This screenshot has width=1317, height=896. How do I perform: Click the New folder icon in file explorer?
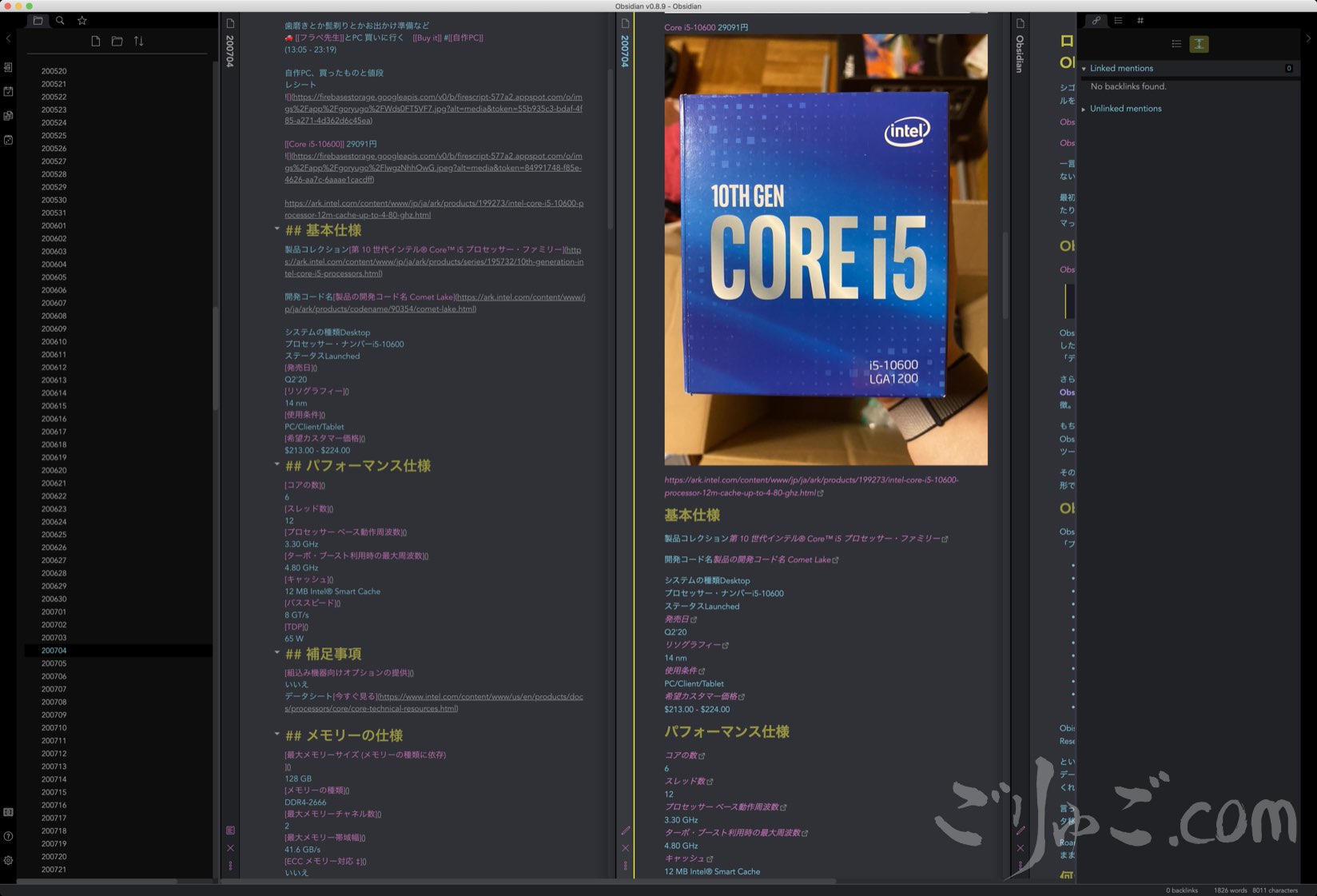click(117, 41)
